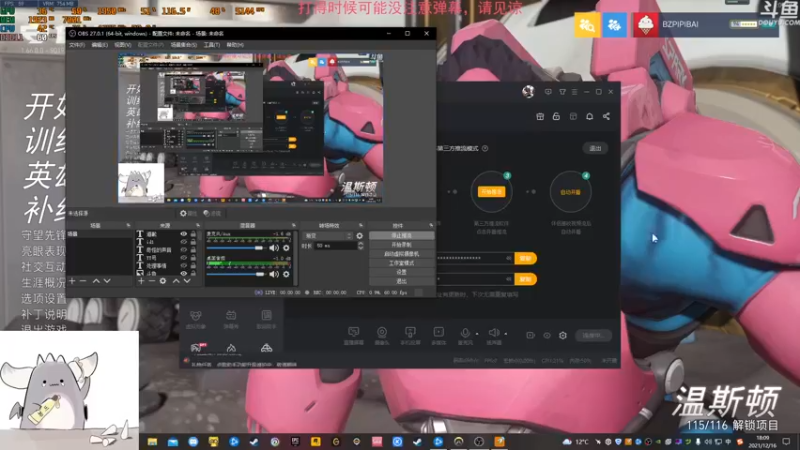This screenshot has height=450, width=800.
Task: Mute the 桌面音频 mixer channel
Action: (x=274, y=274)
